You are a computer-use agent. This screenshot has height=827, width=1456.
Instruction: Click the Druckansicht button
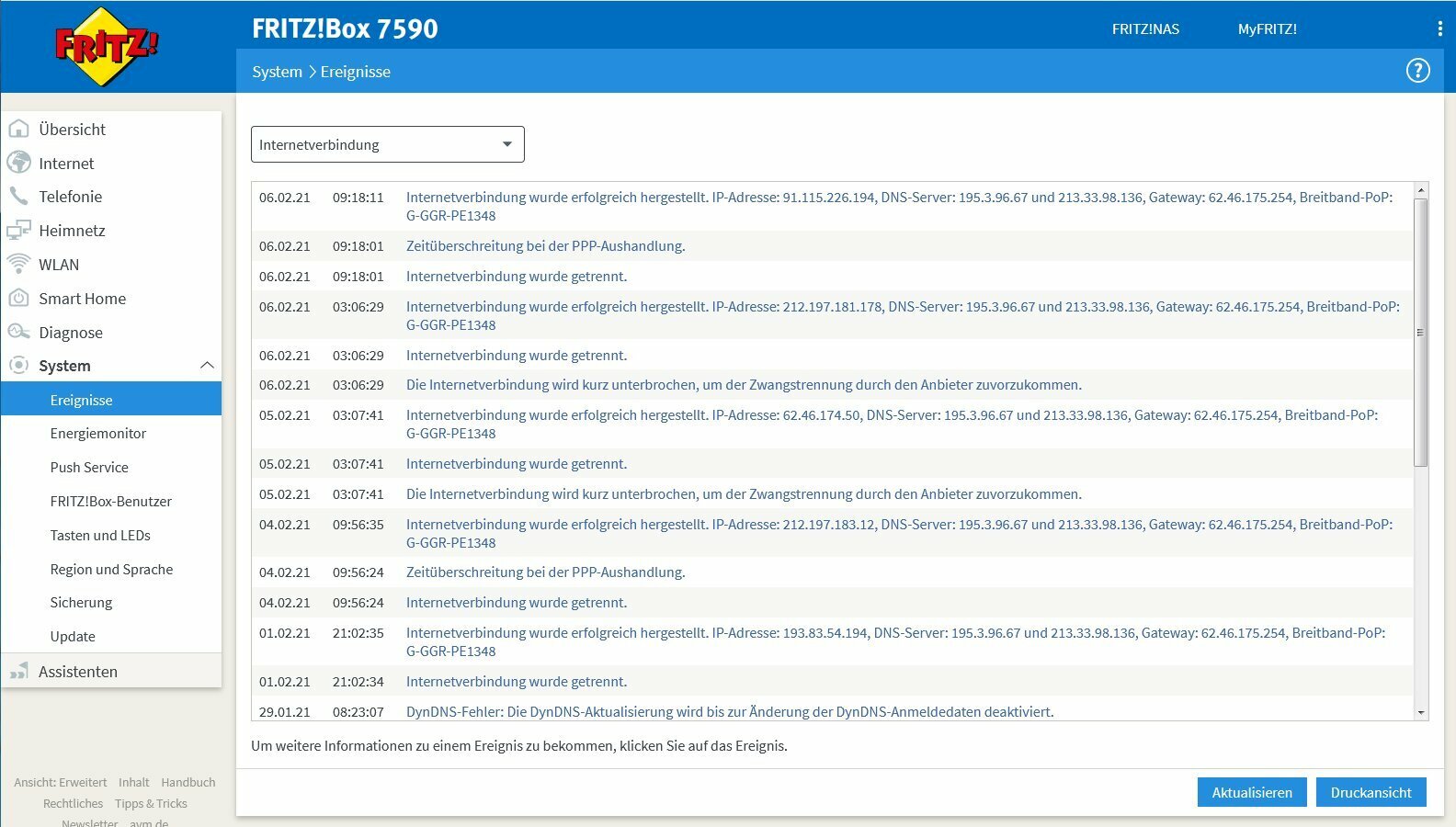[x=1371, y=792]
